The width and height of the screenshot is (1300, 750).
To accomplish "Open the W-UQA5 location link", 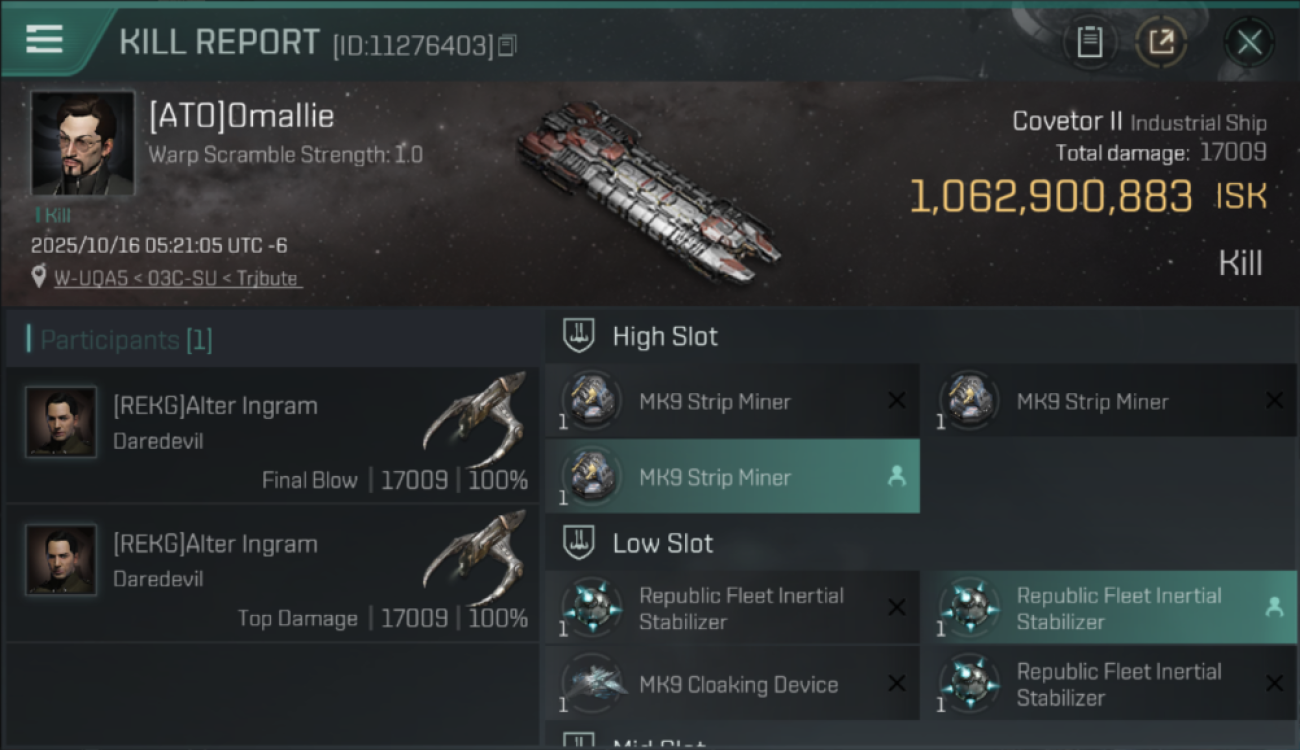I will coord(177,278).
